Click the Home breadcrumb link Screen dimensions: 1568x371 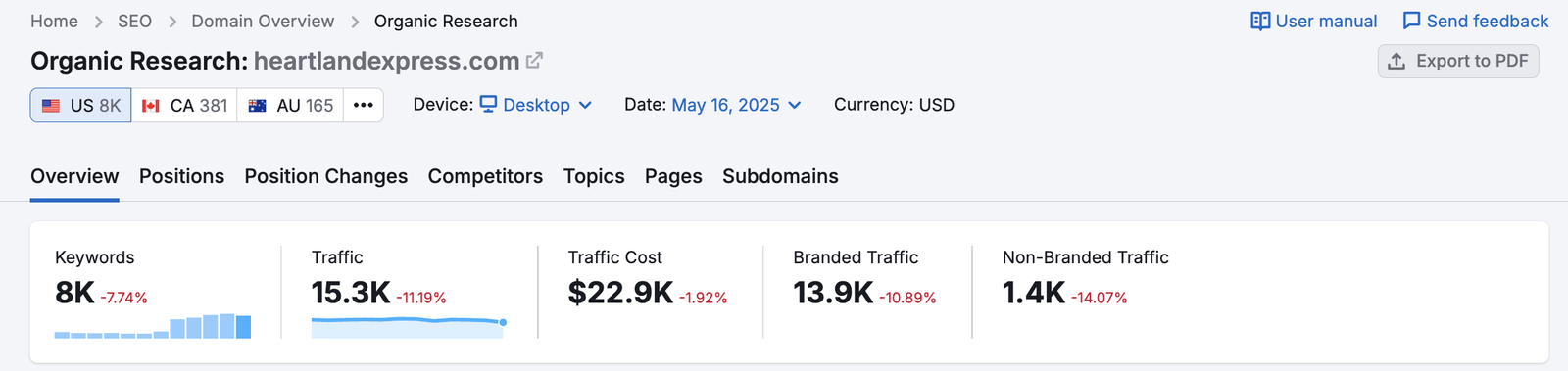pos(54,21)
